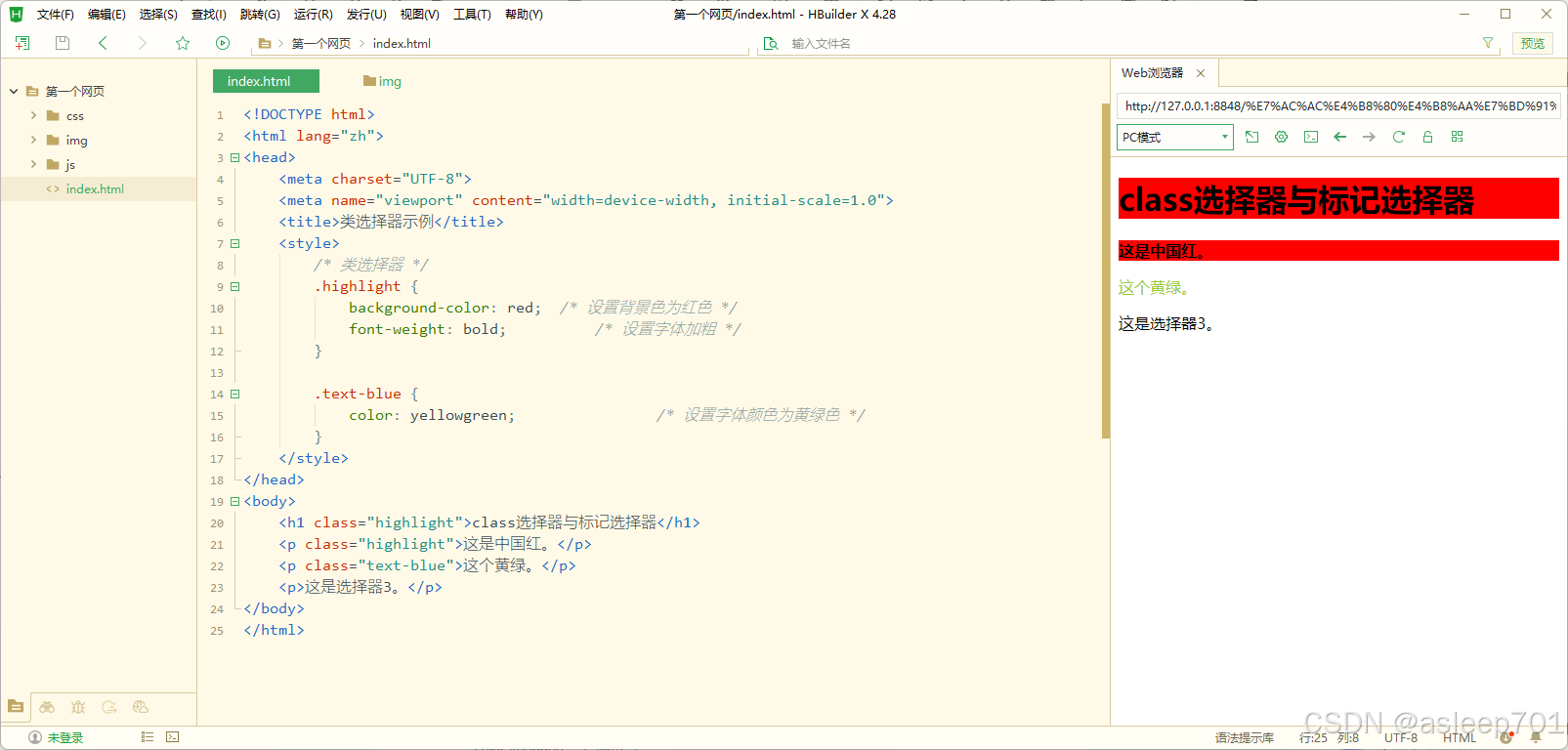Open the binoculars search panel icon
Screen dimensions: 1568x750
coord(47,707)
